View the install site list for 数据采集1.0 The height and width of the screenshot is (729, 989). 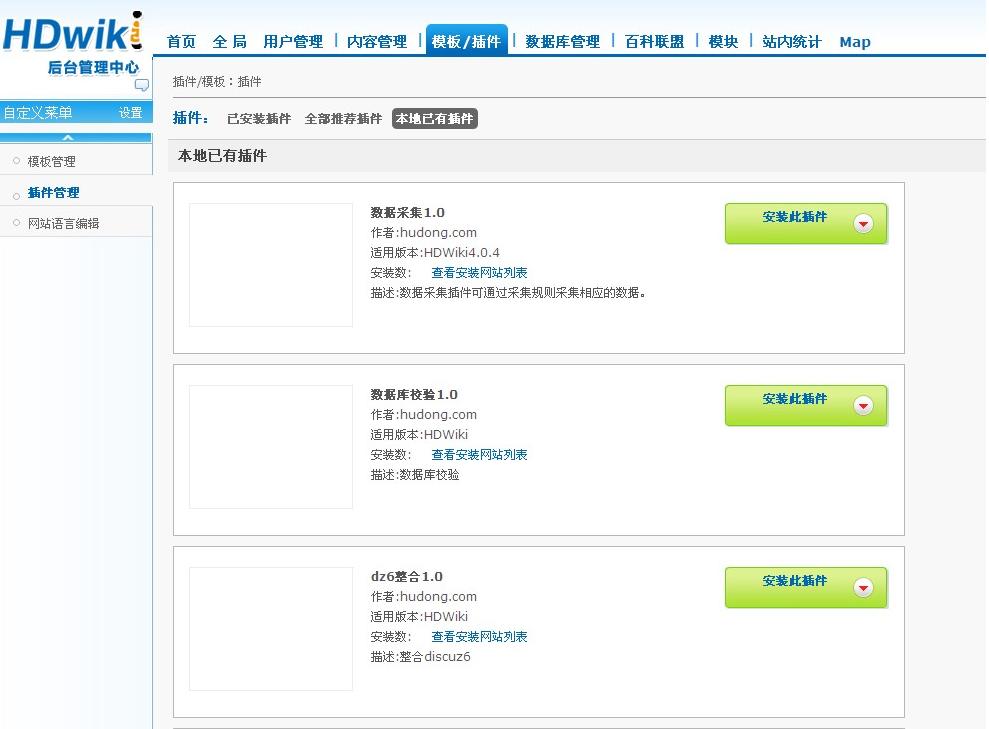pyautogui.click(x=479, y=272)
